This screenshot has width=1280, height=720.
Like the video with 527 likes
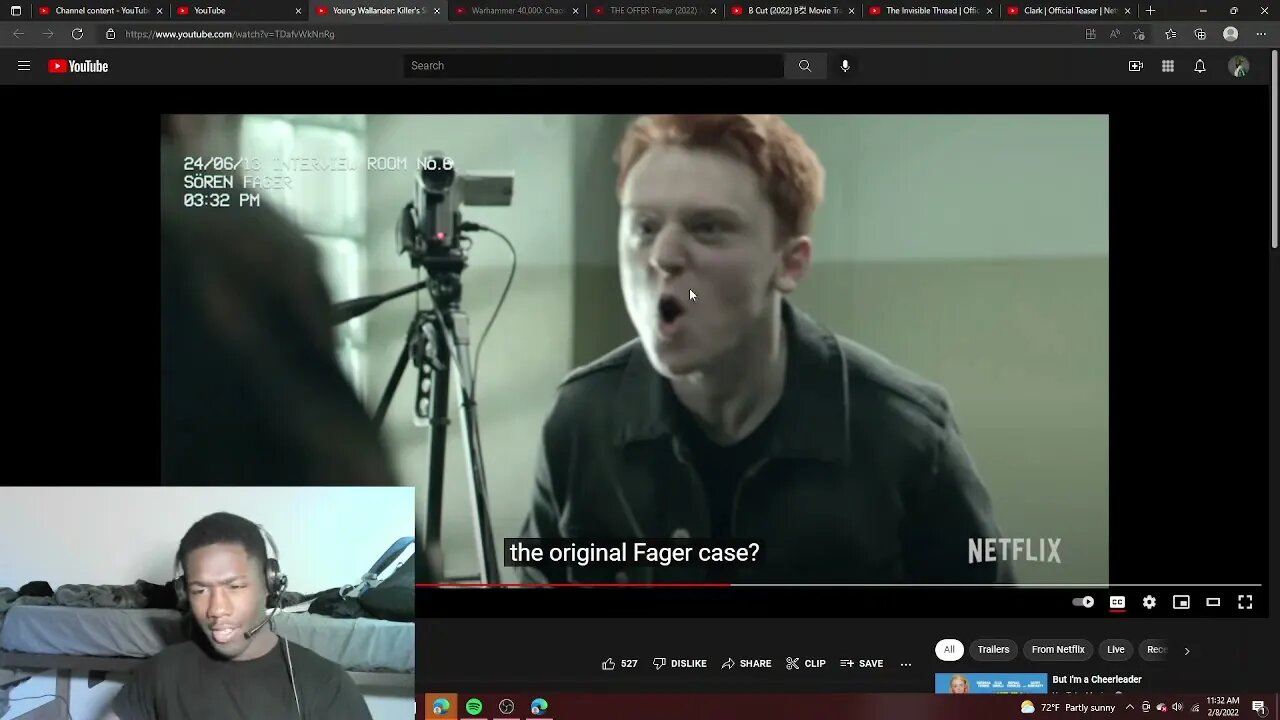click(619, 664)
